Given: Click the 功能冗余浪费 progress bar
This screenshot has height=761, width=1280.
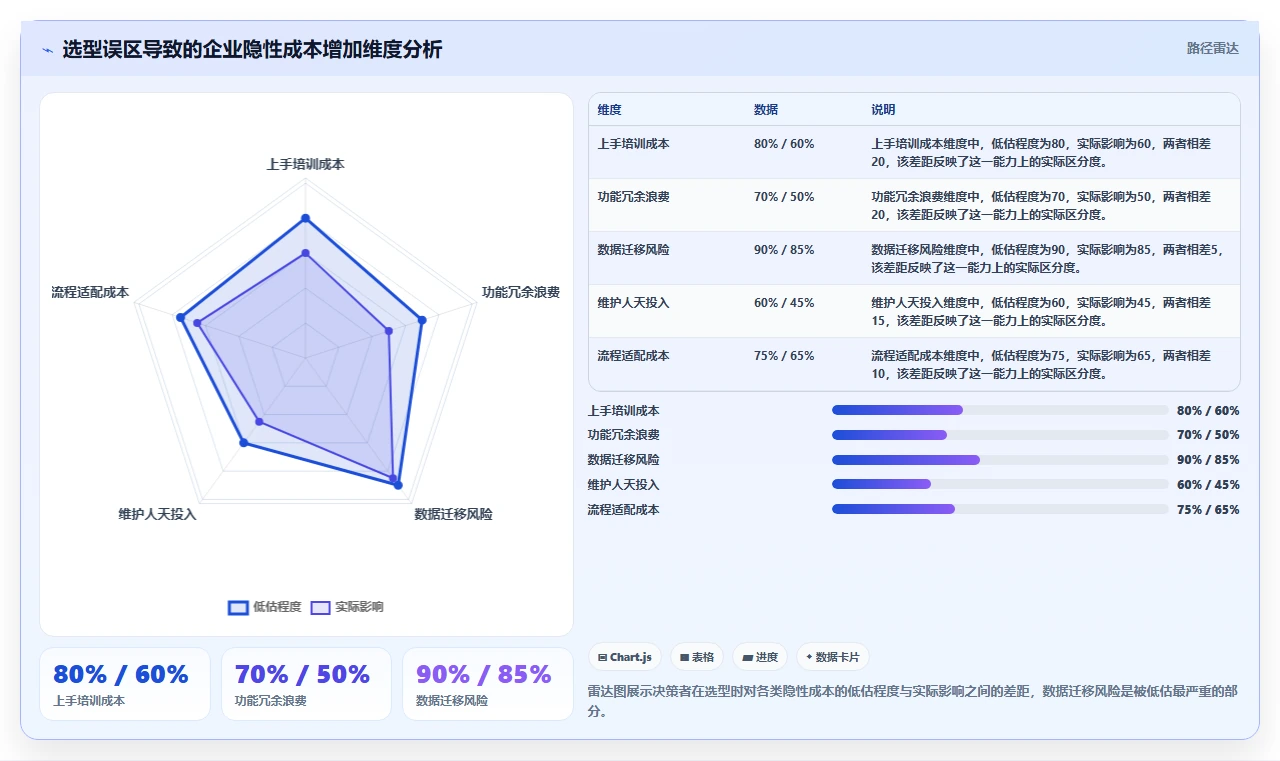Looking at the screenshot, I should (x=1000, y=435).
